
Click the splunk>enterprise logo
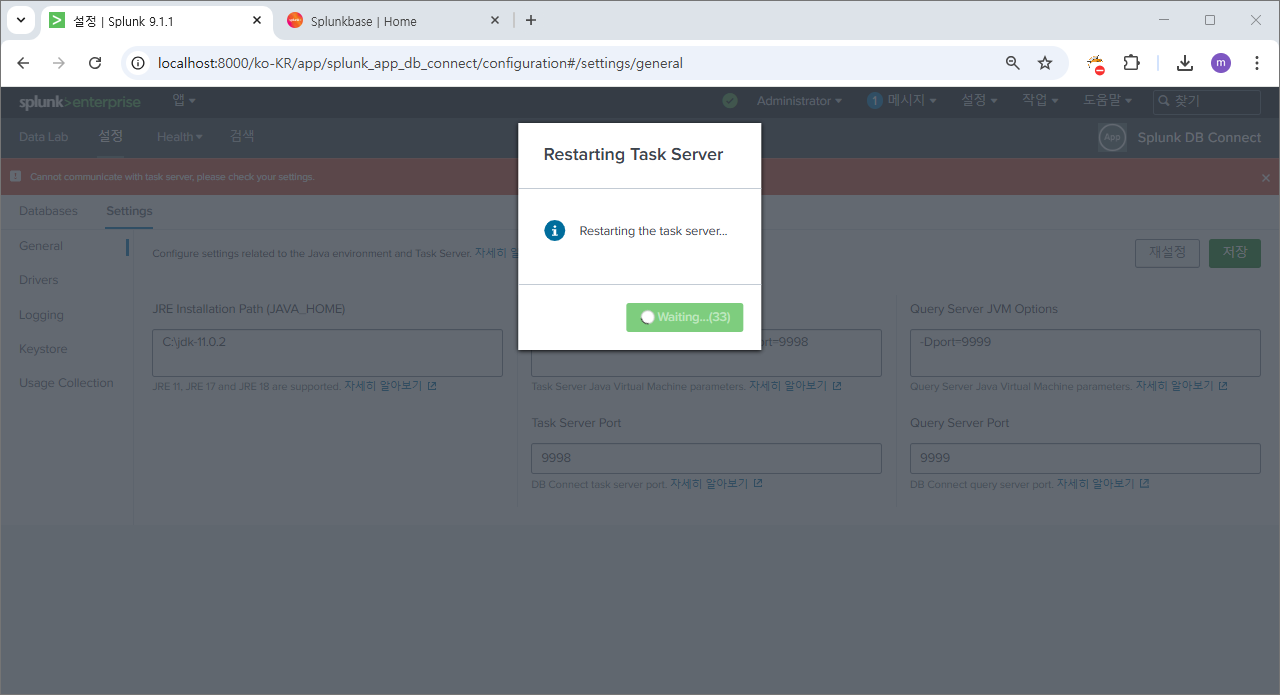pyautogui.click(x=80, y=102)
